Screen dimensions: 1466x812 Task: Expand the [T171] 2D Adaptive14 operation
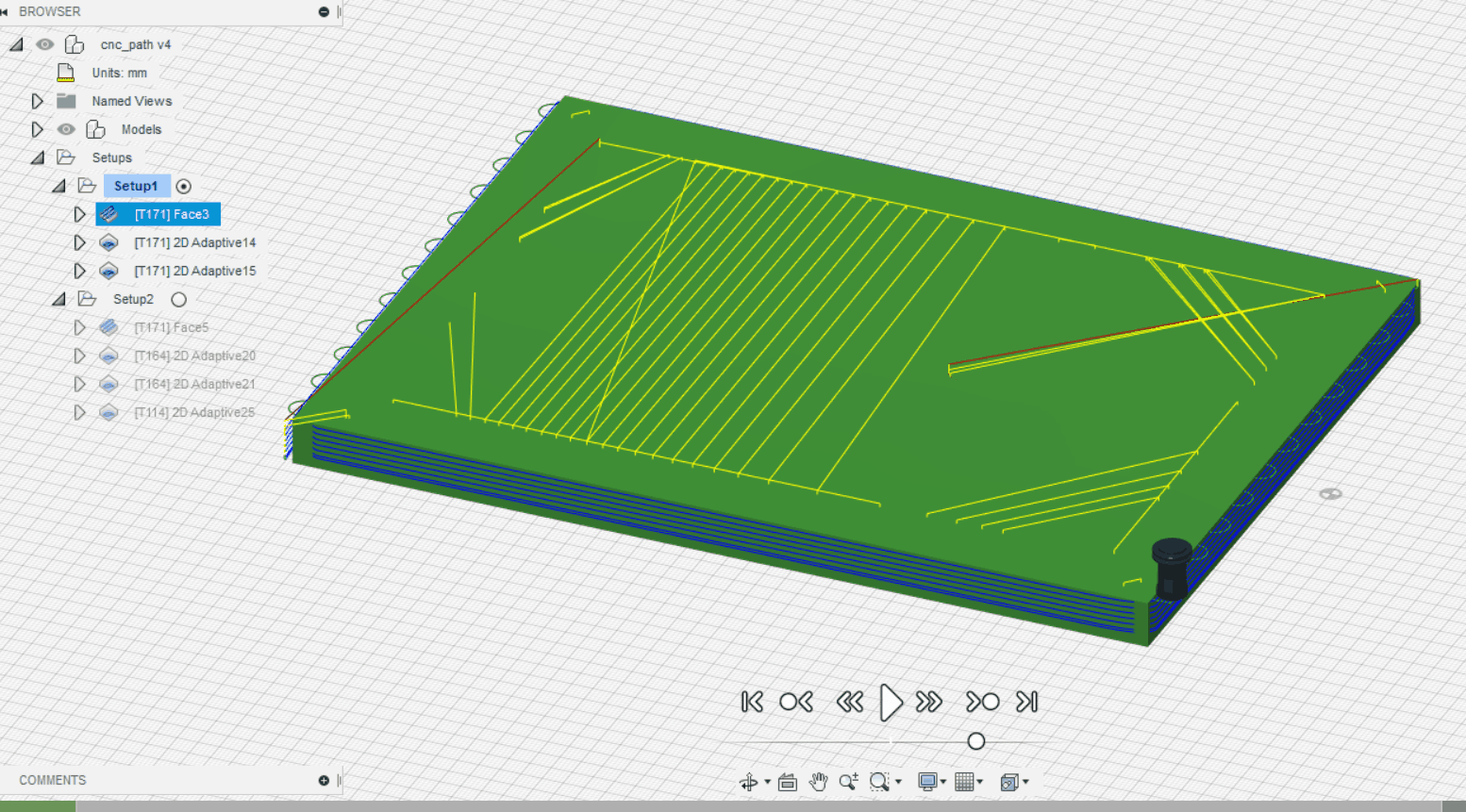[x=80, y=242]
